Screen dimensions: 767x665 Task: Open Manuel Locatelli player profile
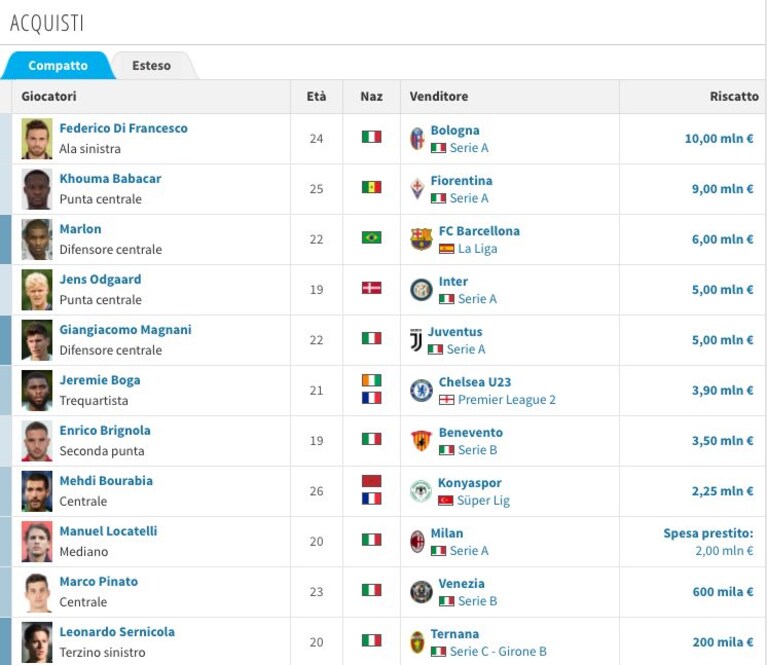point(108,531)
